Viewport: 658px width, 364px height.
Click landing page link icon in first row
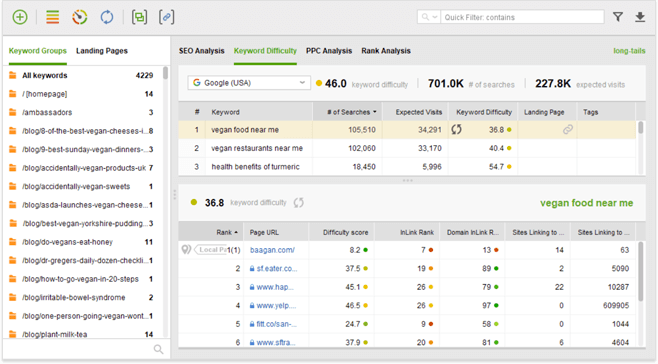(x=568, y=129)
